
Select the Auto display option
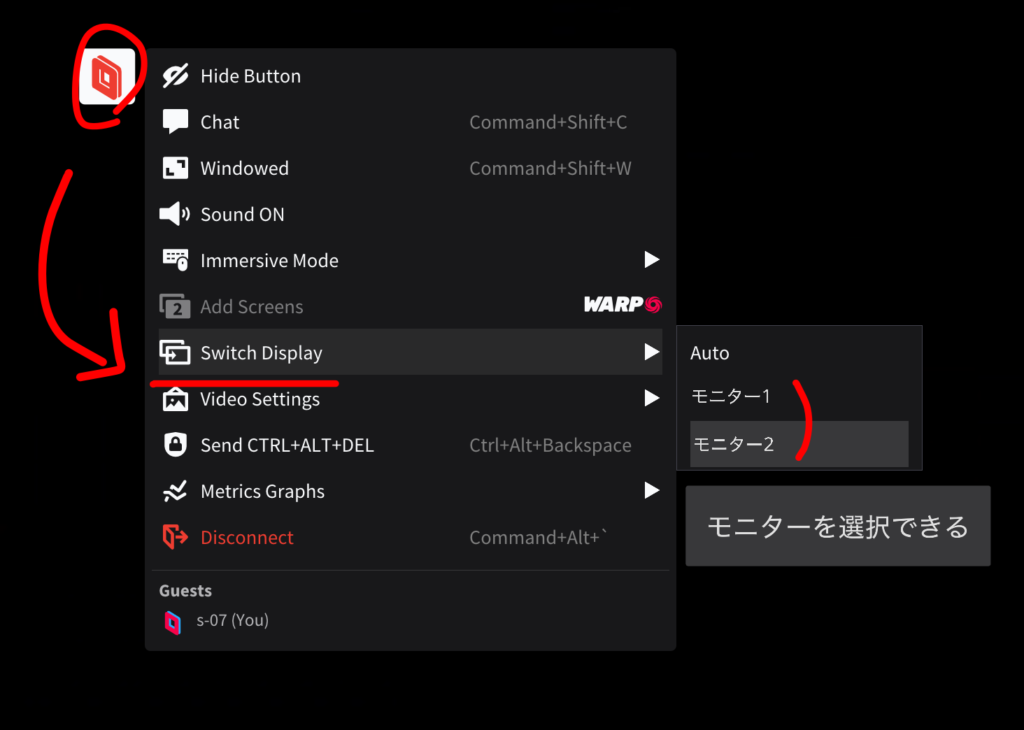(710, 353)
